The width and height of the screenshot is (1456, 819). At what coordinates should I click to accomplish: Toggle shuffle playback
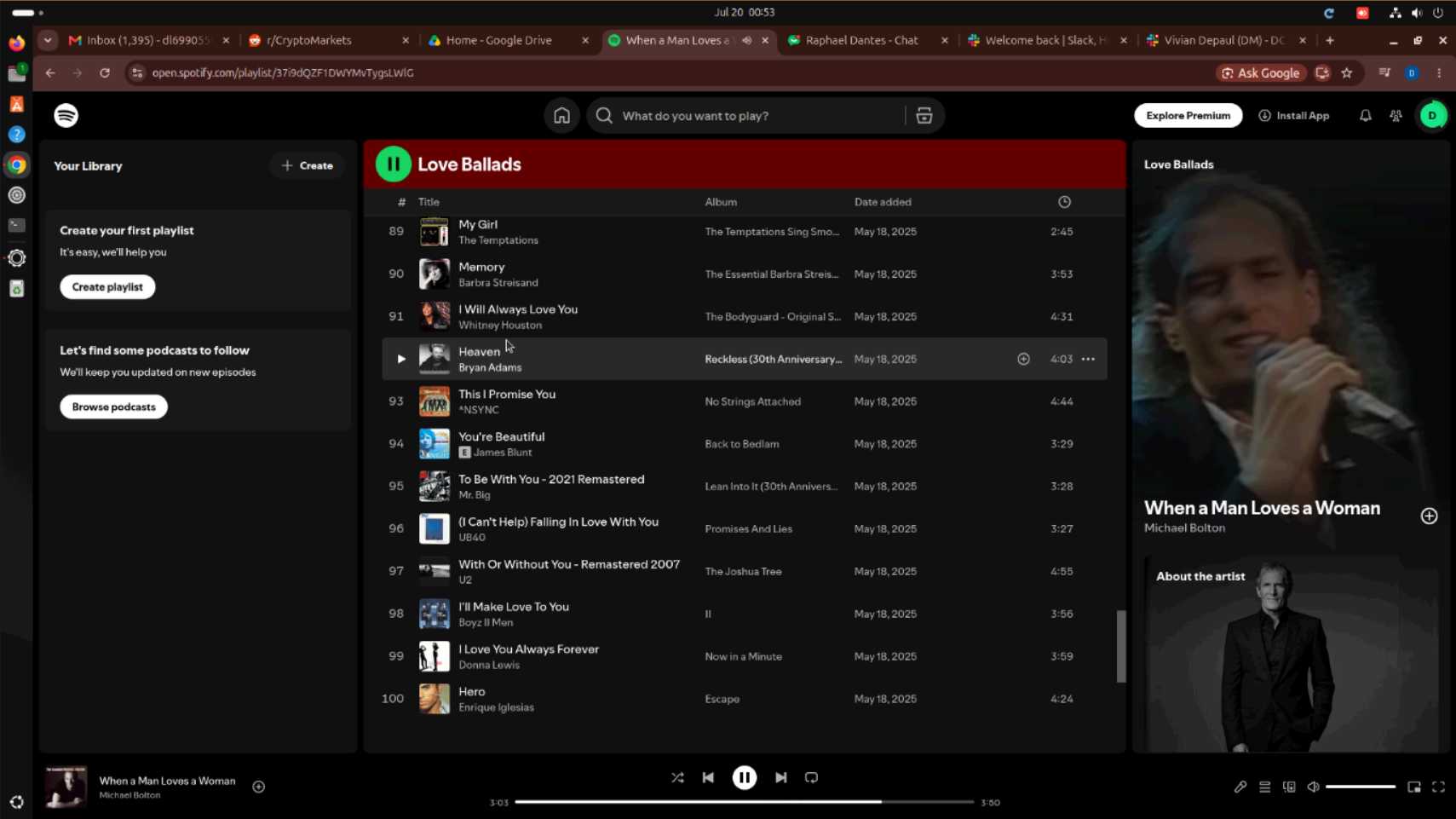(x=677, y=777)
